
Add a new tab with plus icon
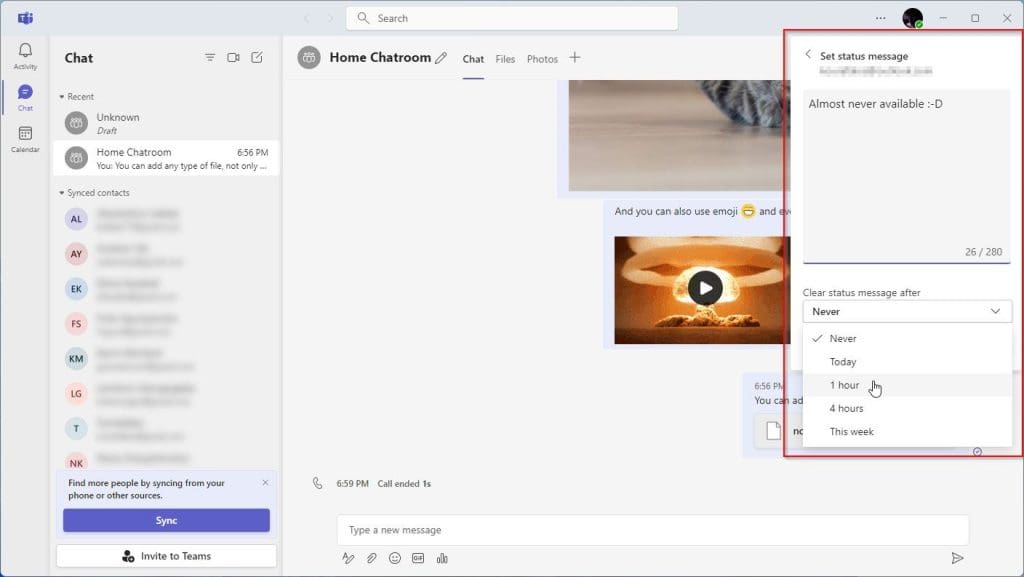point(575,57)
